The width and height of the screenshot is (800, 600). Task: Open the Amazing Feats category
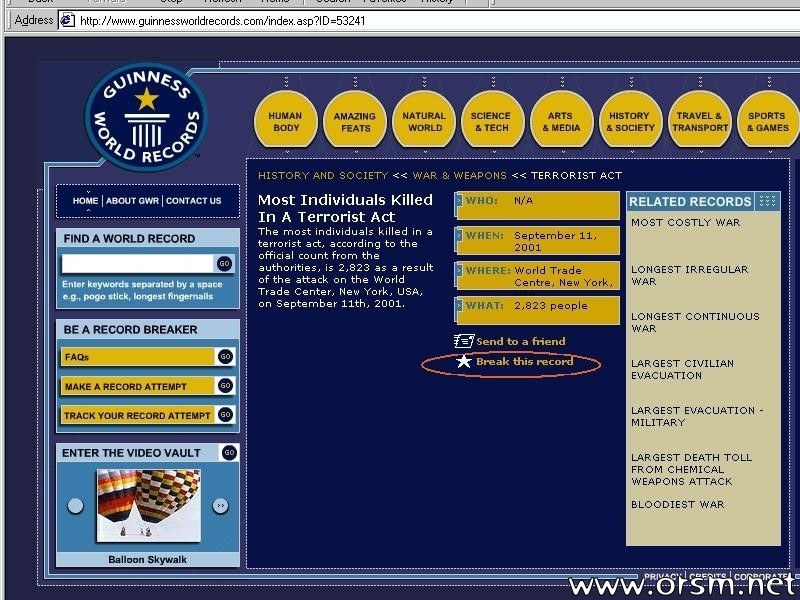coord(355,120)
